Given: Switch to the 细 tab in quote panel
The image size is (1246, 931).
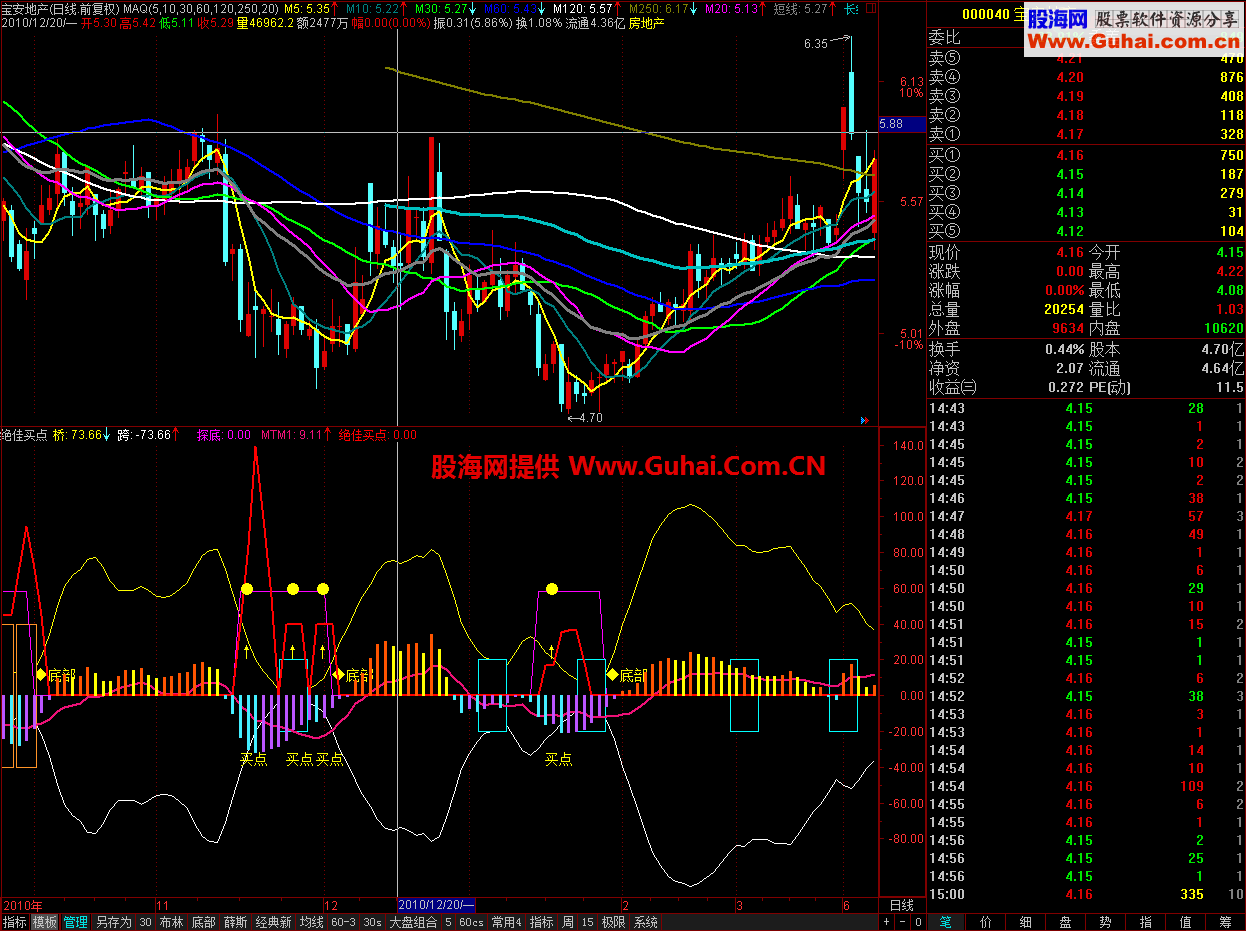Looking at the screenshot, I should (1026, 921).
